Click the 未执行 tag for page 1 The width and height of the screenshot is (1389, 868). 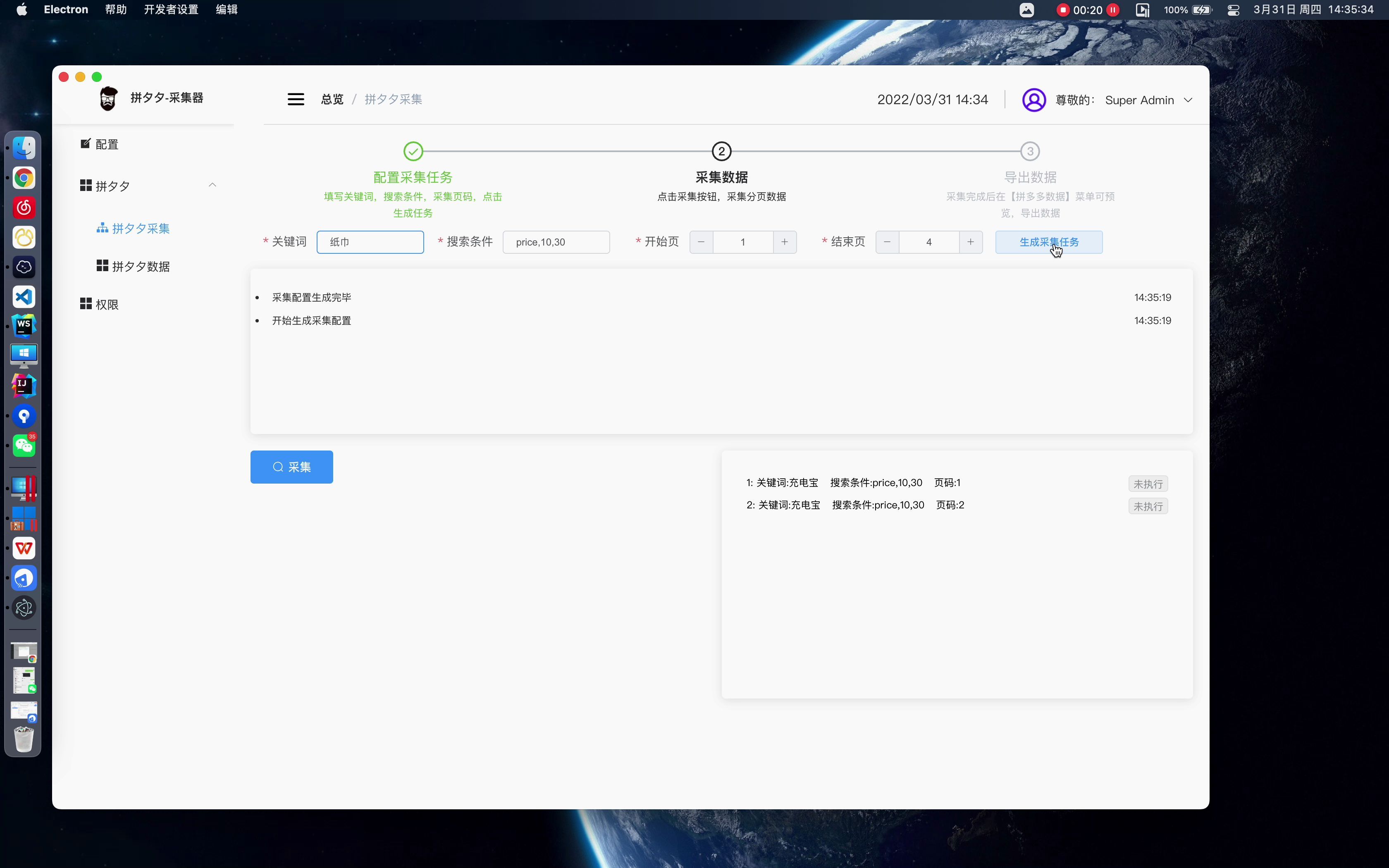tap(1148, 484)
